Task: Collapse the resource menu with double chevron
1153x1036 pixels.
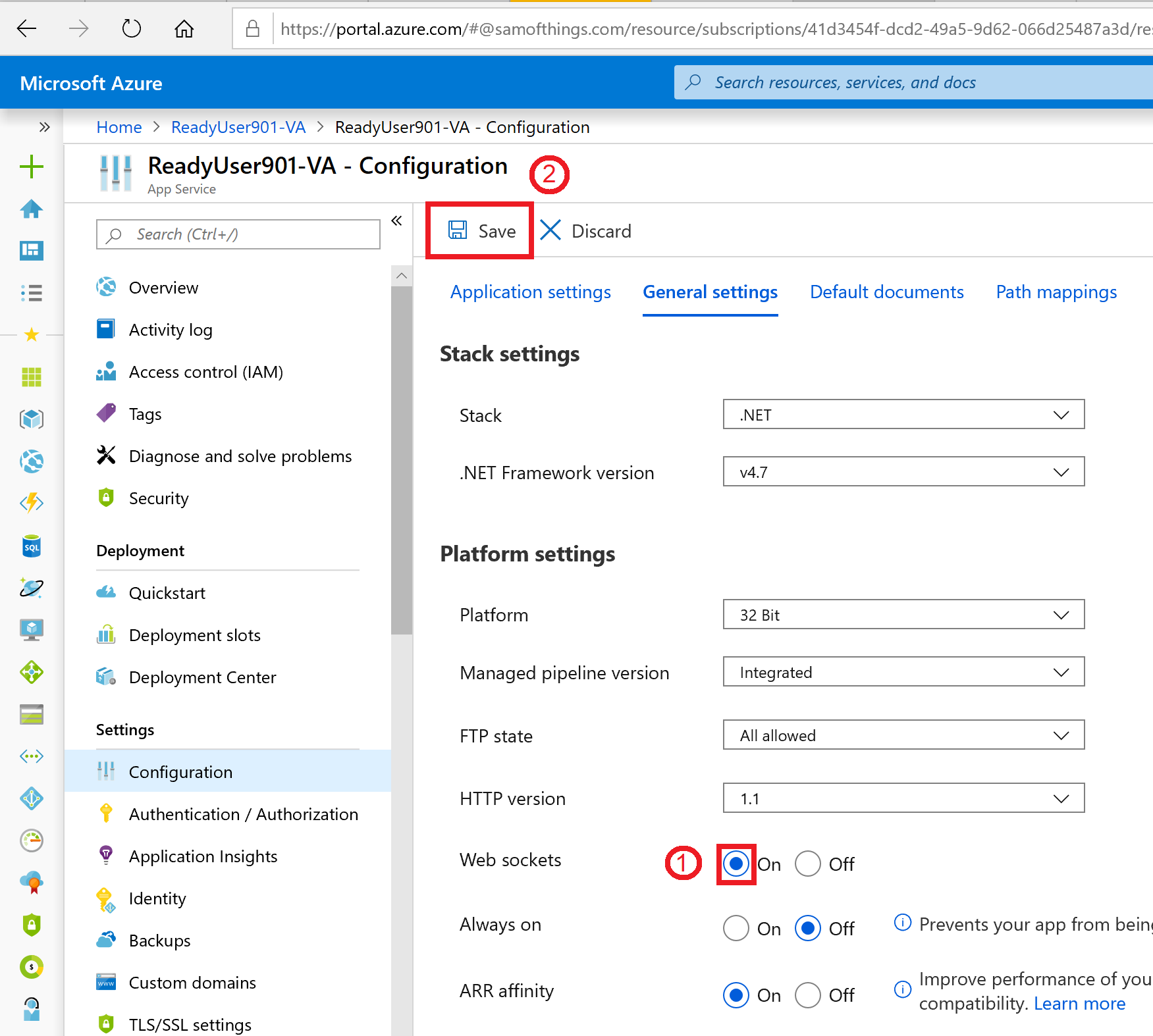Action: click(x=396, y=220)
